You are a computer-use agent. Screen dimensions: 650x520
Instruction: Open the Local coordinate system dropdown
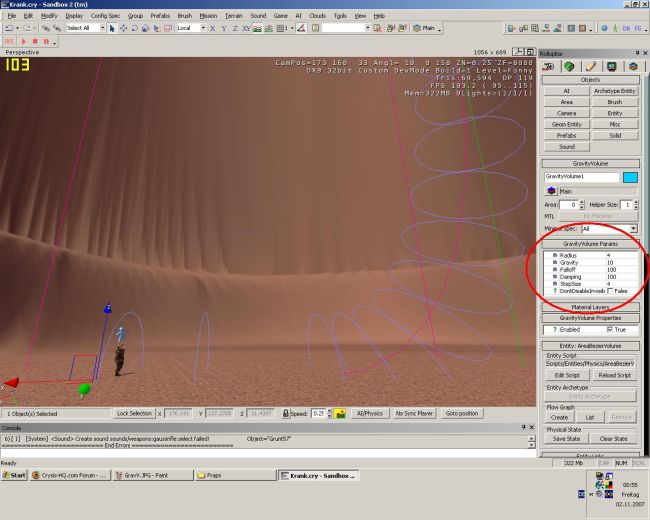click(x=203, y=28)
